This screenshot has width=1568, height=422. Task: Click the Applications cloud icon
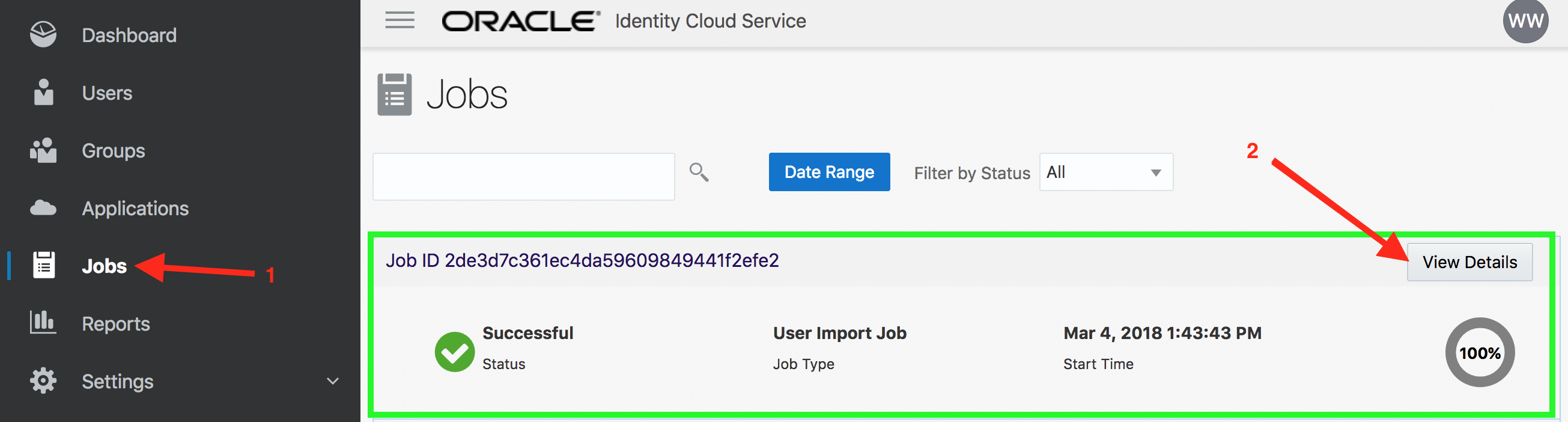43,207
